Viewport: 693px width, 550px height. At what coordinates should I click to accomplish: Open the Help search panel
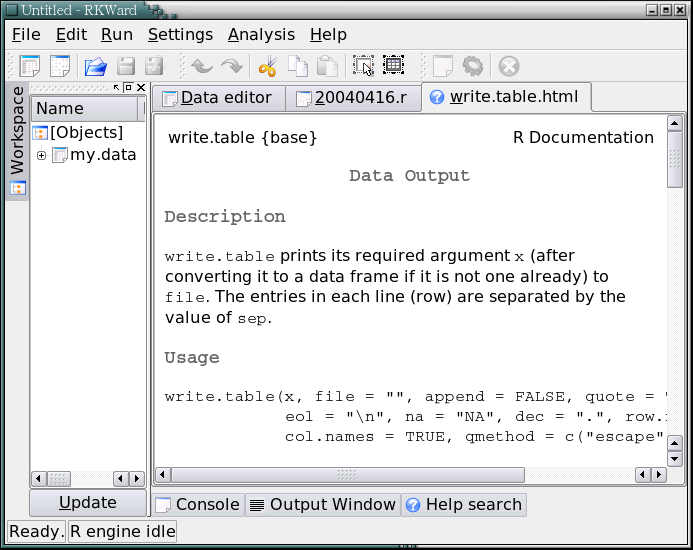tap(463, 504)
